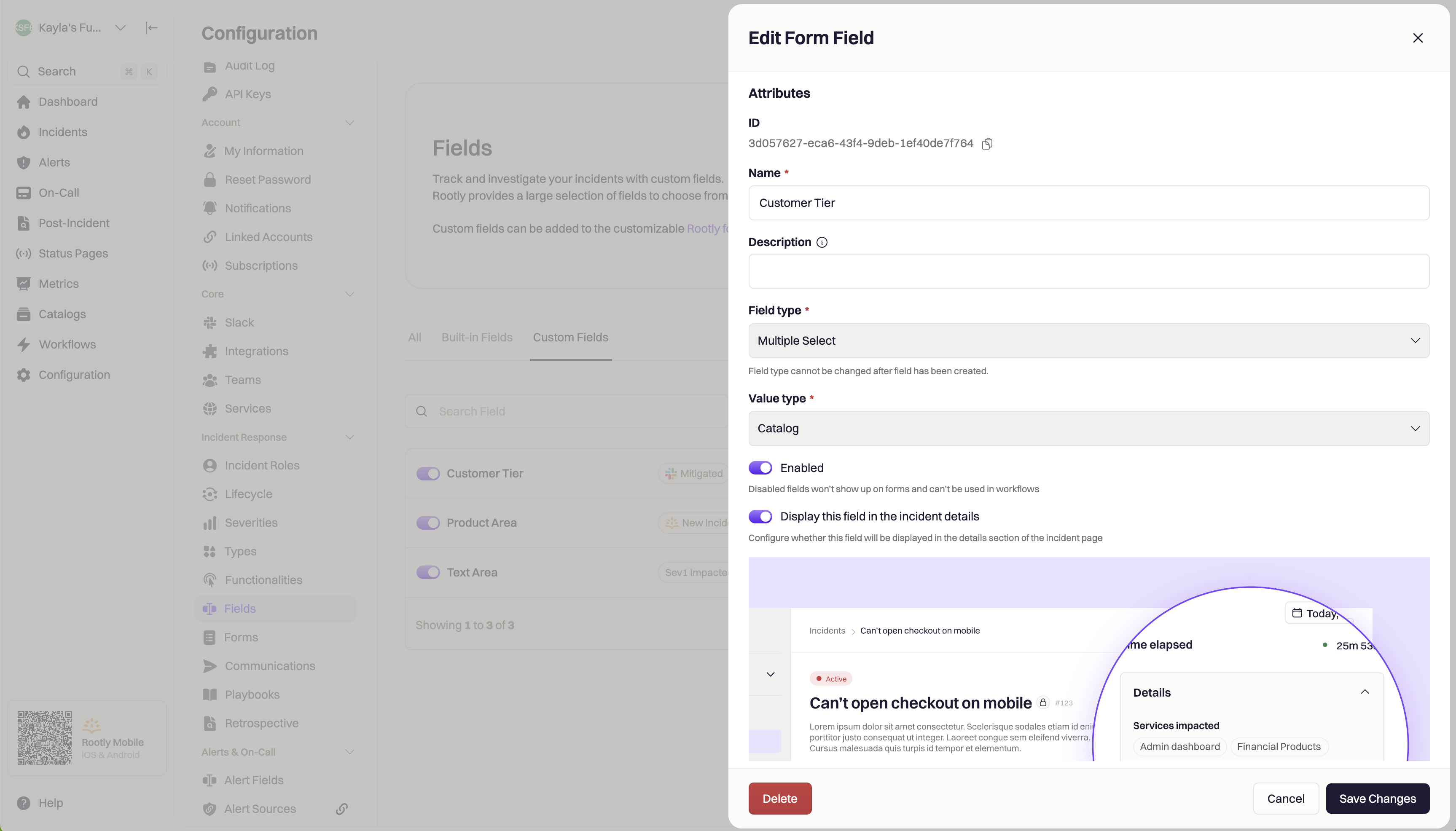Screen dimensions: 1456x831
Task: Click the Mitigated tag on Customer Tier
Action: (x=694, y=474)
